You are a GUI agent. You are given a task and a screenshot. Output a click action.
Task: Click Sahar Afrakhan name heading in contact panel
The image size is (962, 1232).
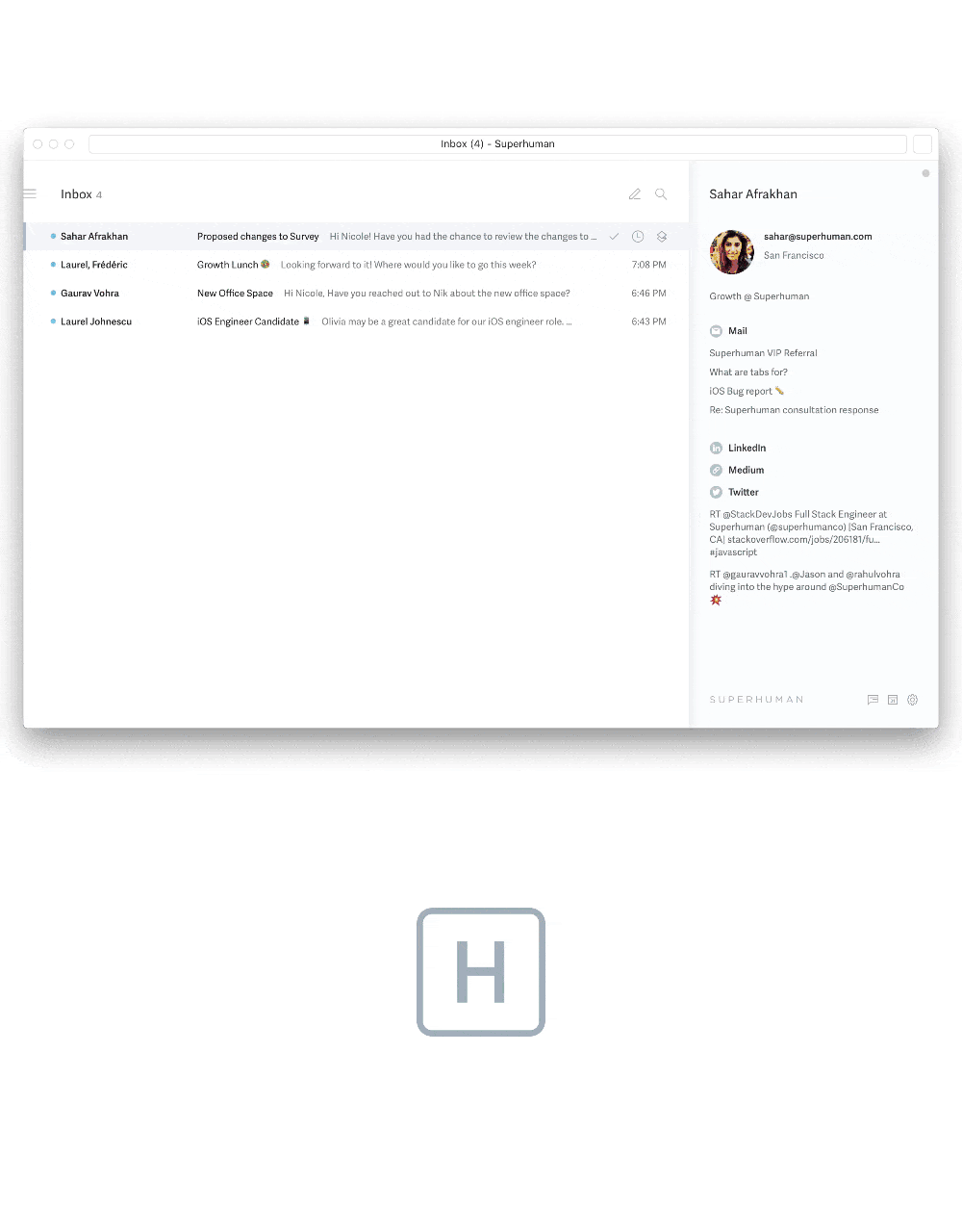[753, 194]
